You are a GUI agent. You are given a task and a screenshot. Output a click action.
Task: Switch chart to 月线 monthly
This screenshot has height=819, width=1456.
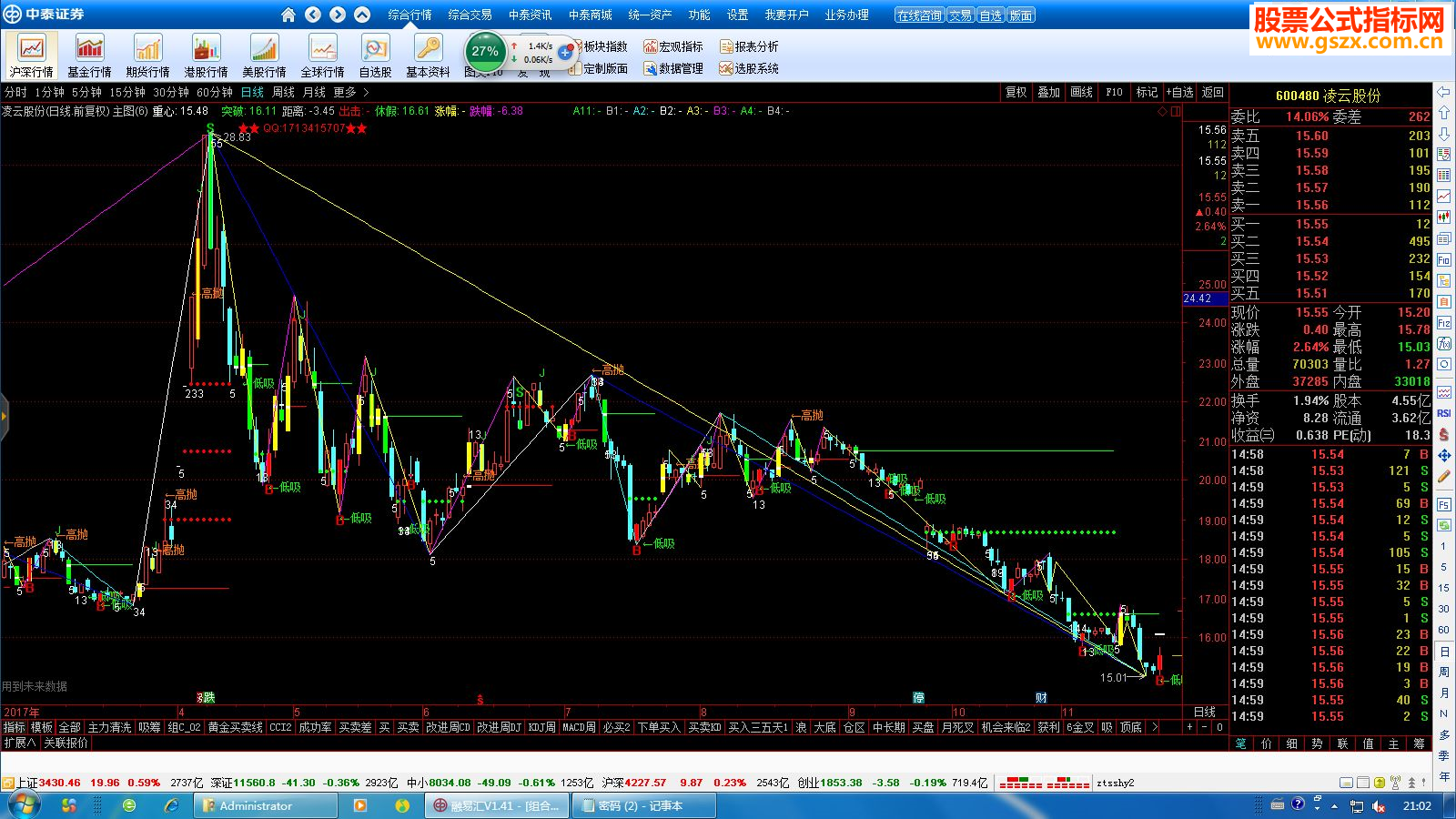[x=314, y=92]
